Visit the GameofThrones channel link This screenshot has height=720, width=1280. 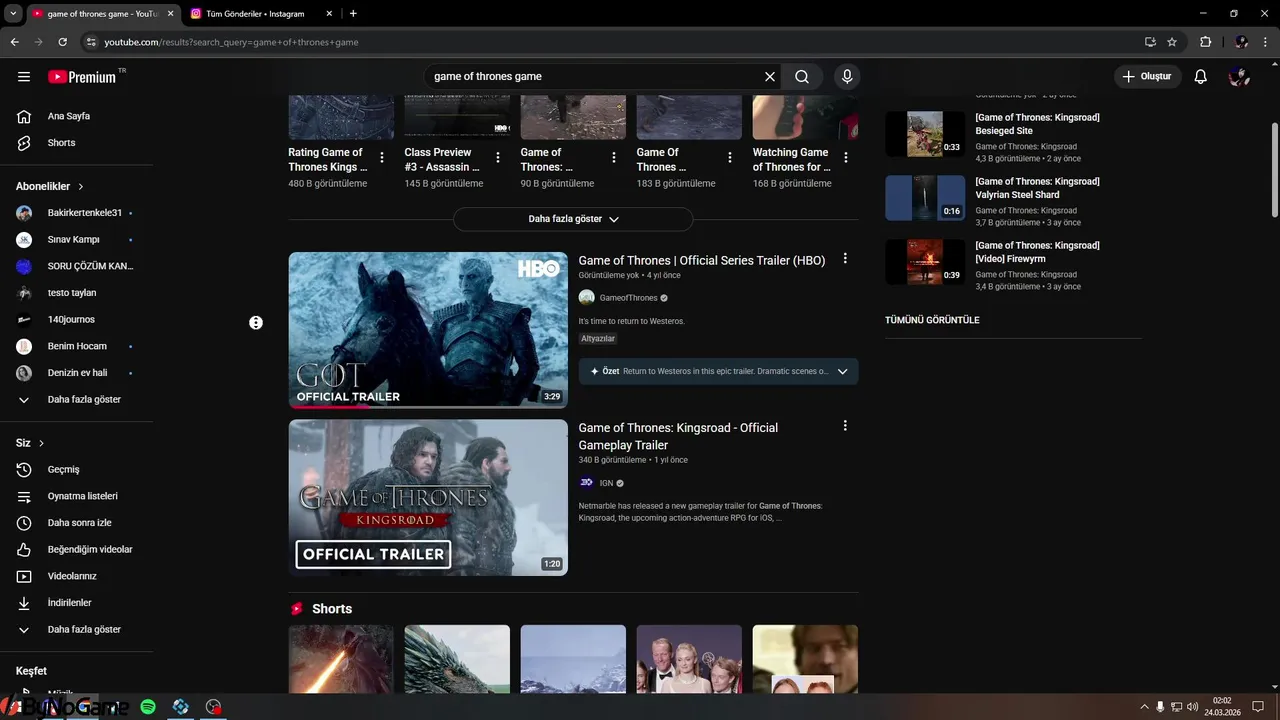tap(628, 298)
